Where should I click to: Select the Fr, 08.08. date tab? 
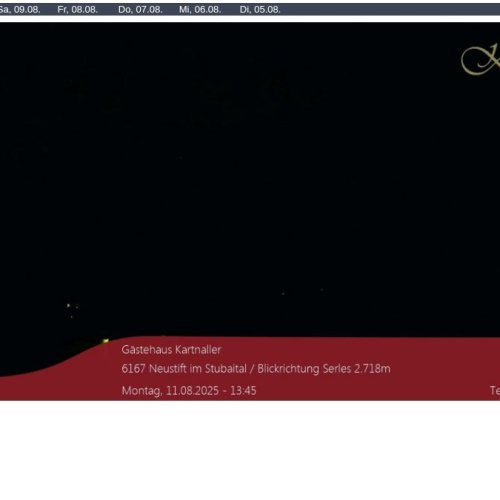77,10
